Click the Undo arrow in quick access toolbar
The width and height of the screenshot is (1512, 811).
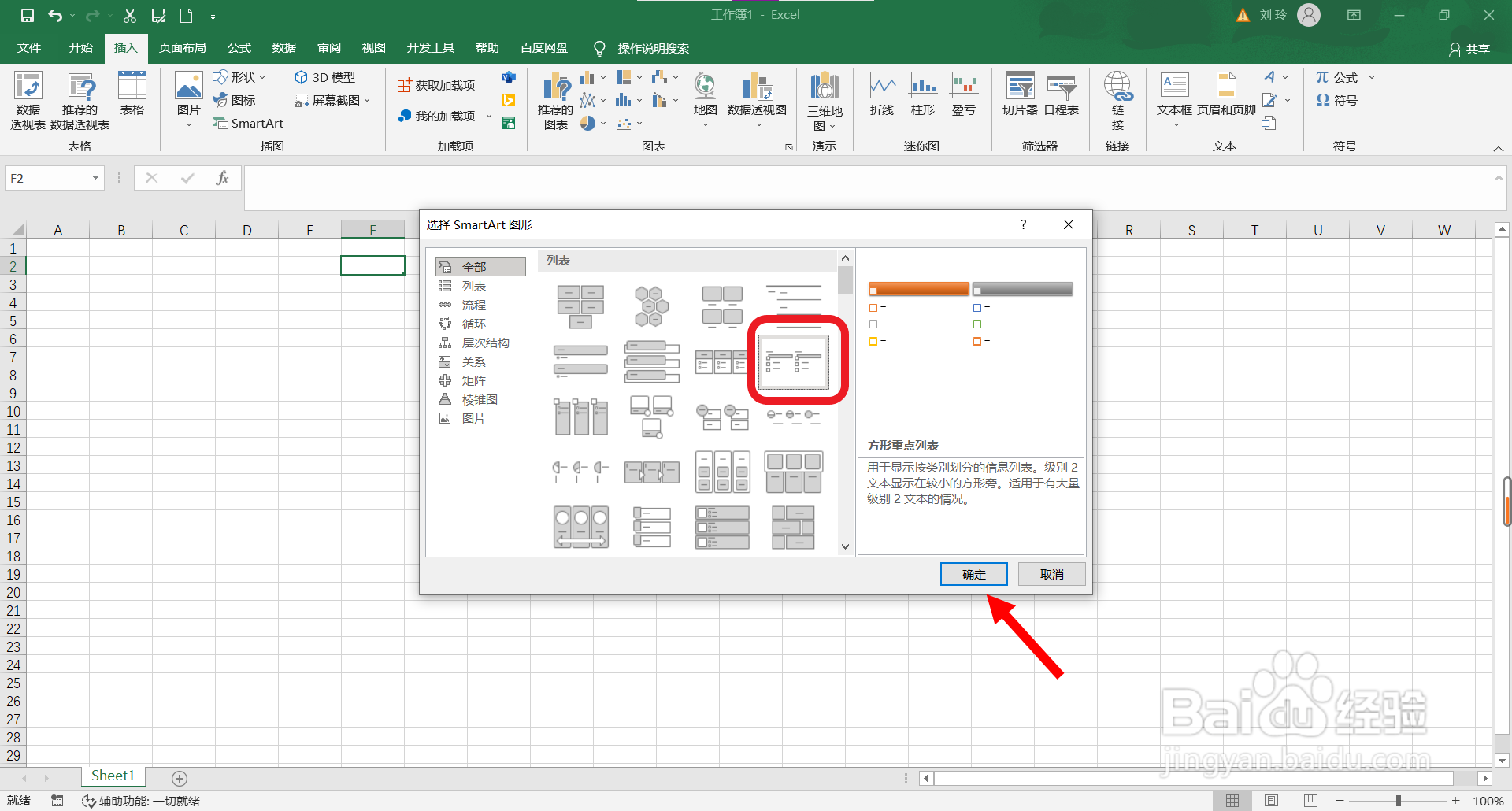(54, 15)
